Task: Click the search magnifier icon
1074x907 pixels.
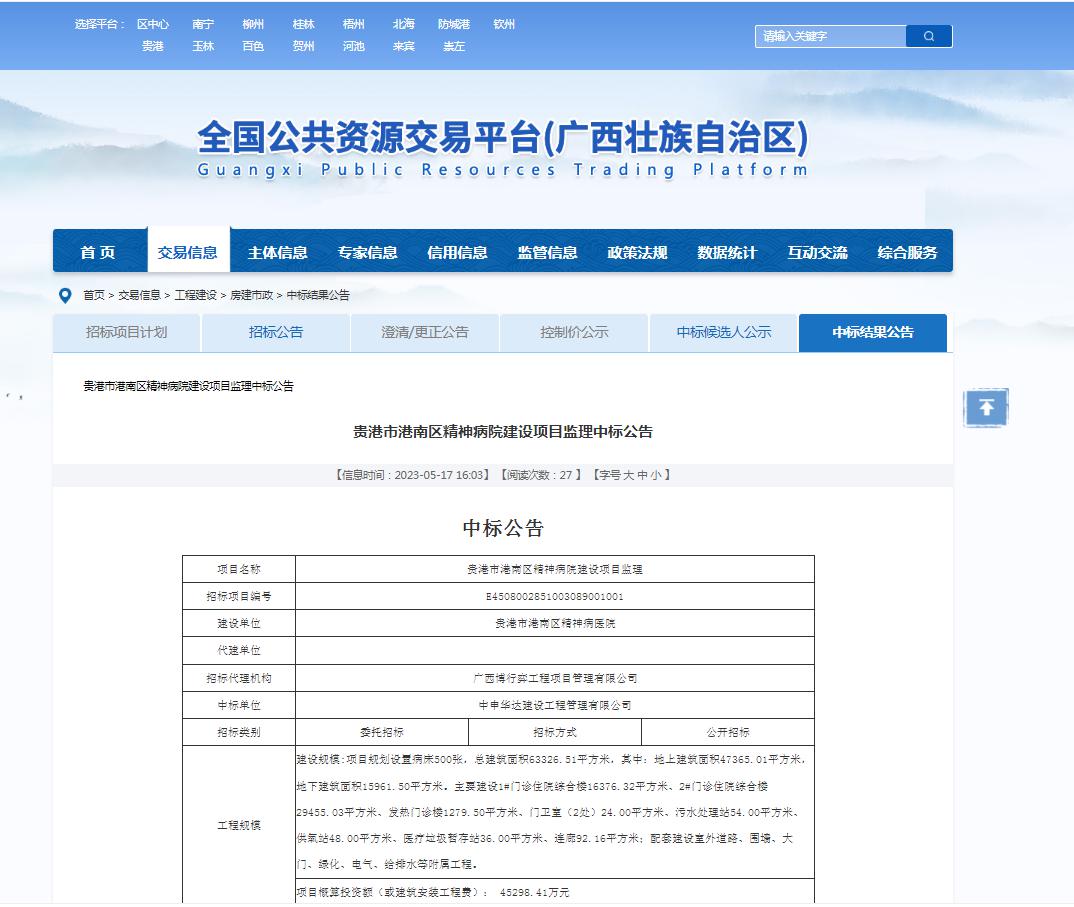Action: pyautogui.click(x=929, y=36)
